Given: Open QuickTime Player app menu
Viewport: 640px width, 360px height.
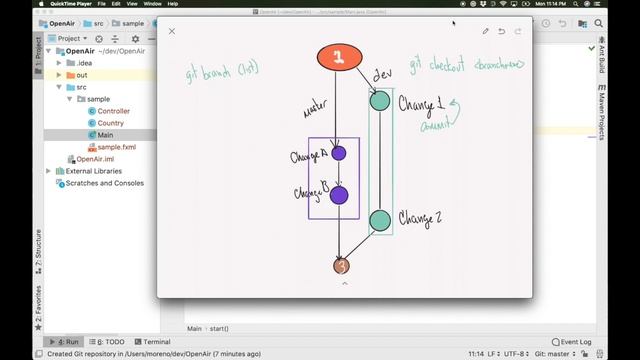Looking at the screenshot, I should coord(71,4).
